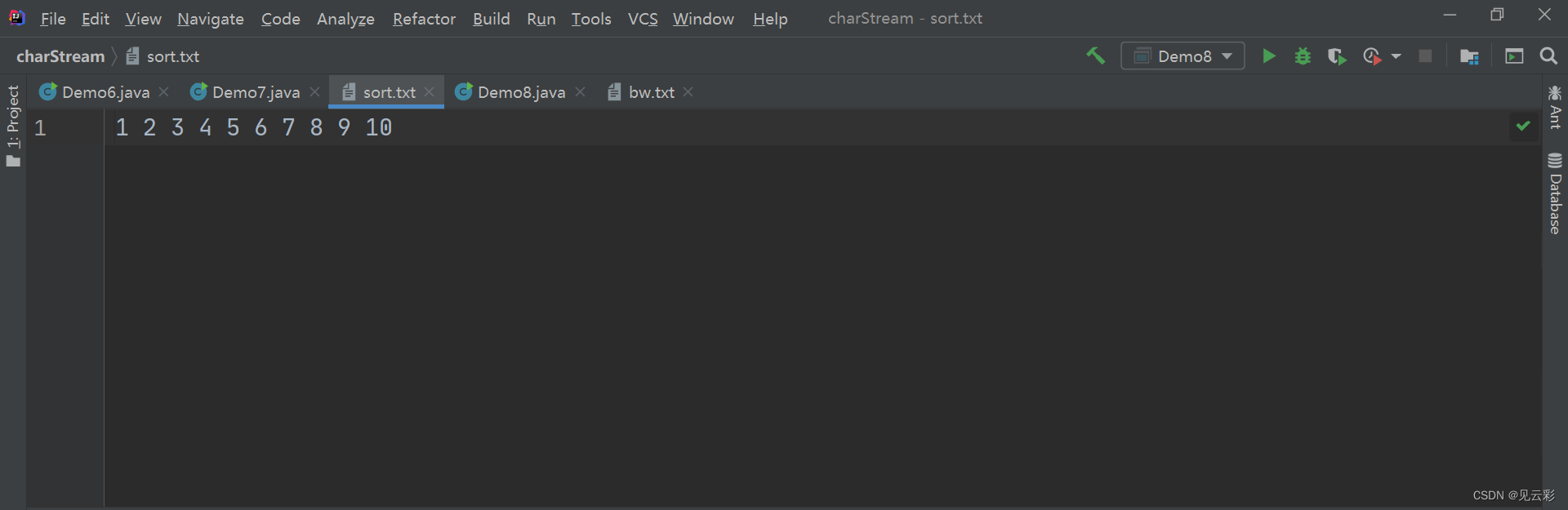Click the run anything window icon
The image size is (1568, 510).
[x=1514, y=56]
